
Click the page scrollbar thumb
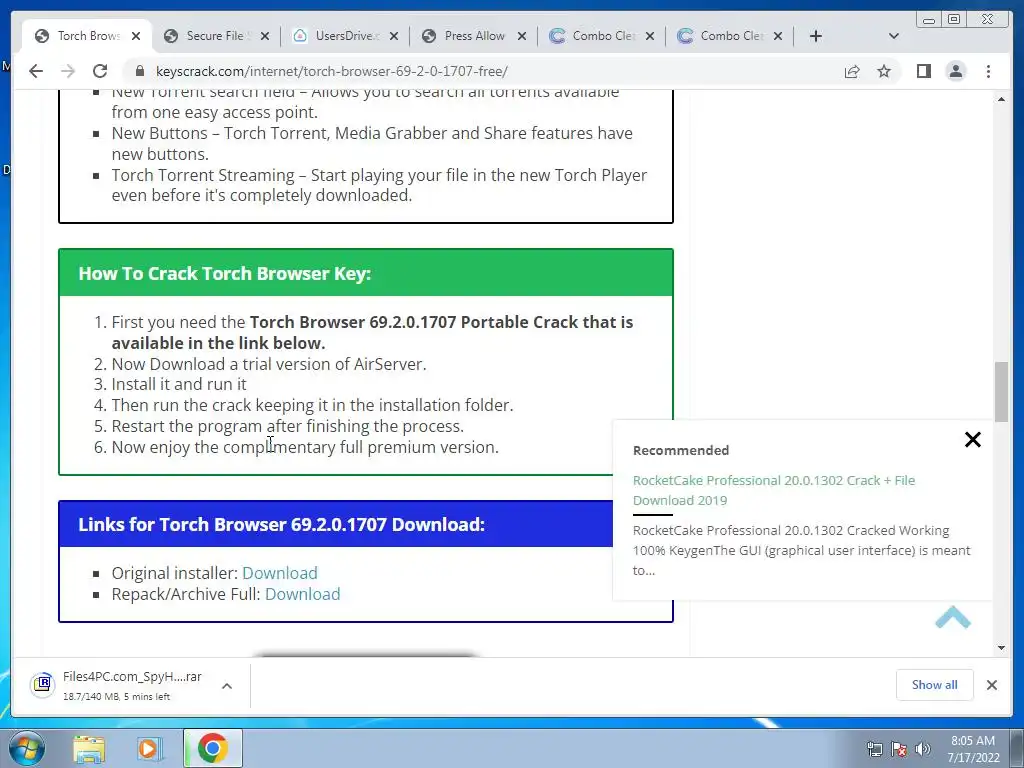click(1001, 391)
